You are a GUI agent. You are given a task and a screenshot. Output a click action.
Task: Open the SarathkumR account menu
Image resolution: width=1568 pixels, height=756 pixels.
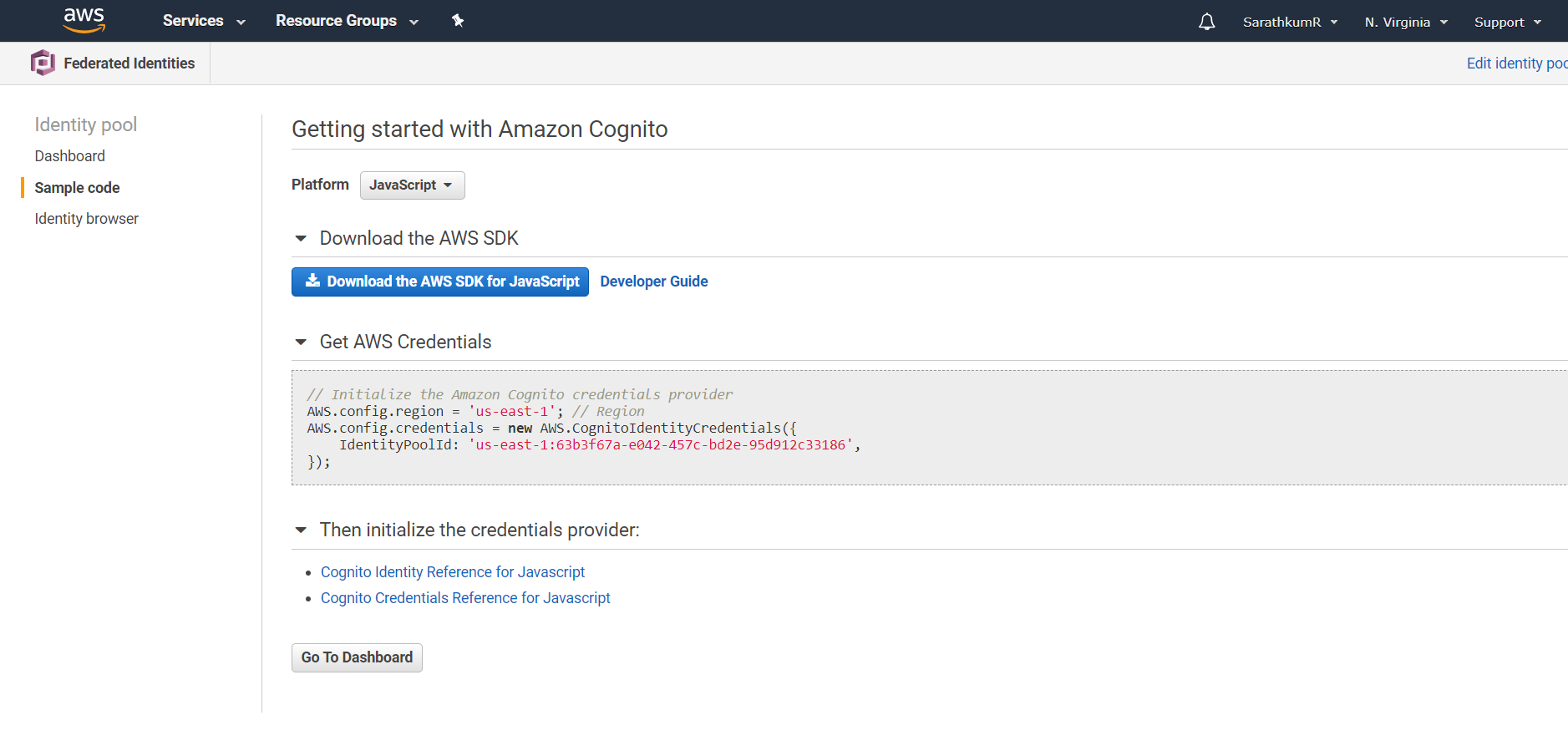pos(1290,23)
